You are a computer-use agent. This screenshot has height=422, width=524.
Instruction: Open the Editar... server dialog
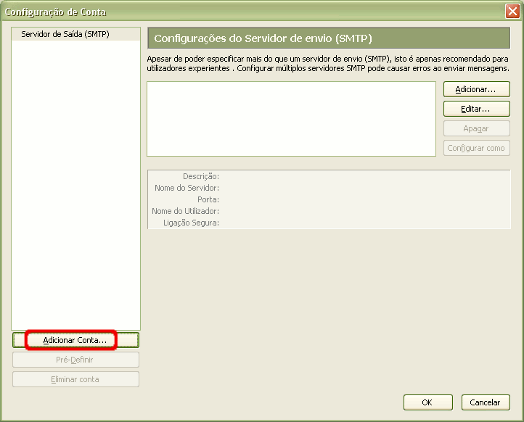coord(476,109)
